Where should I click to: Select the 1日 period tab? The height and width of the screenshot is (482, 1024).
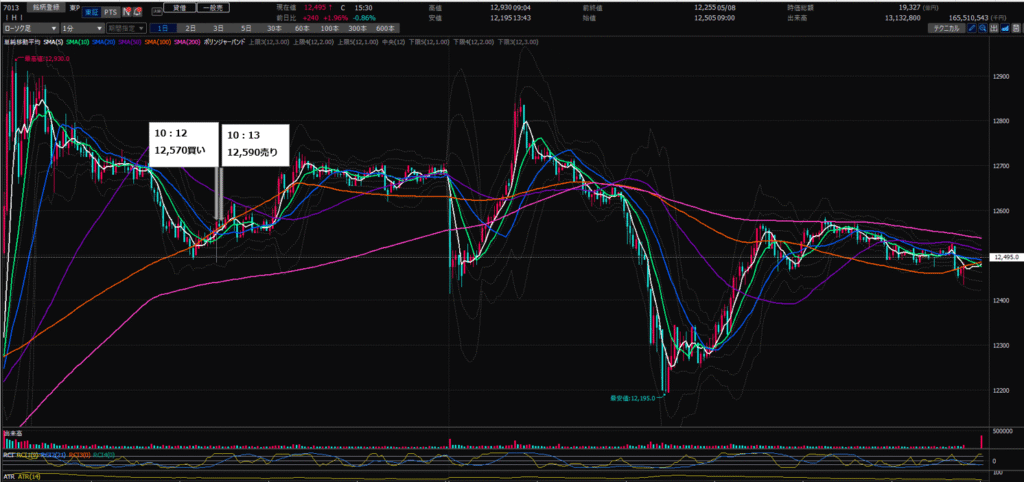point(163,29)
